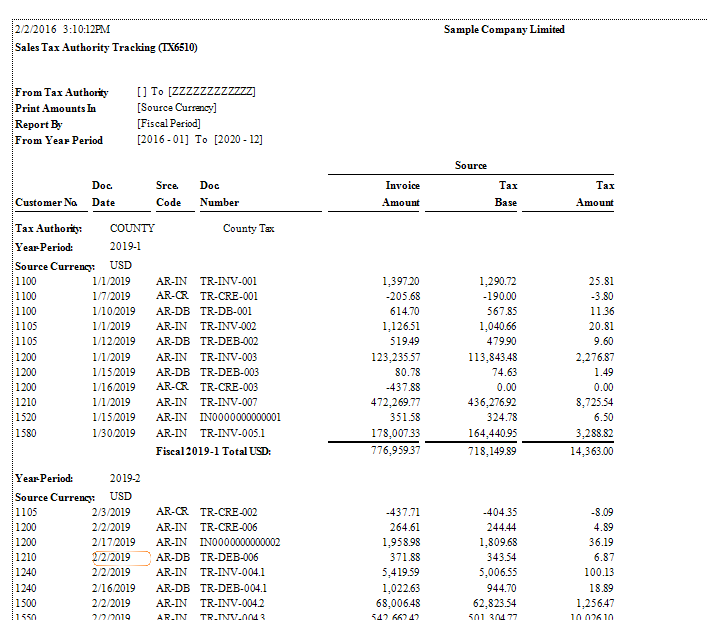Image resolution: width=708 pixels, height=620 pixels.
Task: Click customer number 1520
Action: tap(26, 417)
